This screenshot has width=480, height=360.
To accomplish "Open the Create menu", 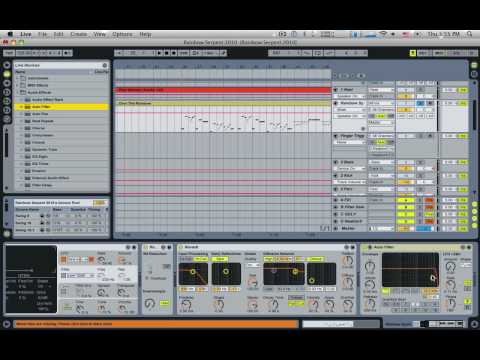I will click(79, 34).
